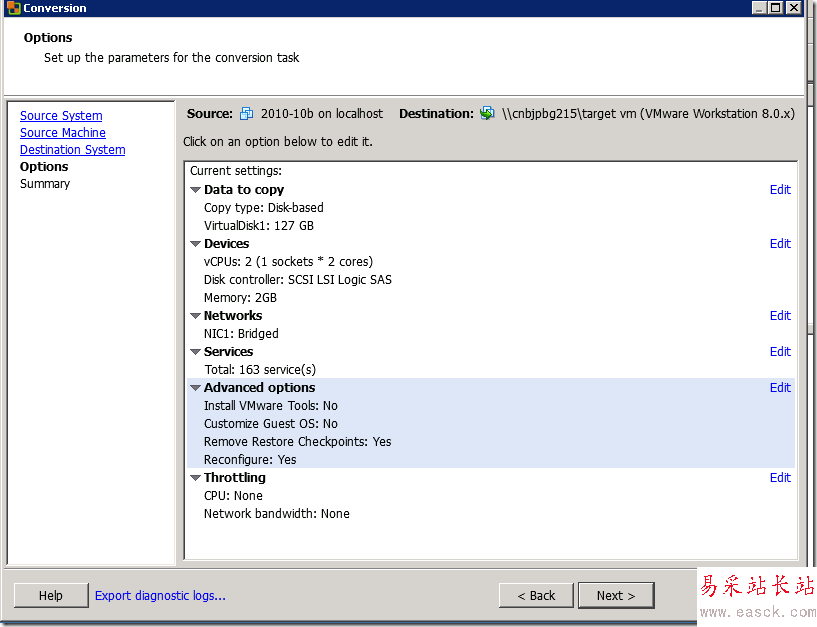Image resolution: width=817 pixels, height=627 pixels.
Task: Select the Throttling heading
Action: [234, 478]
